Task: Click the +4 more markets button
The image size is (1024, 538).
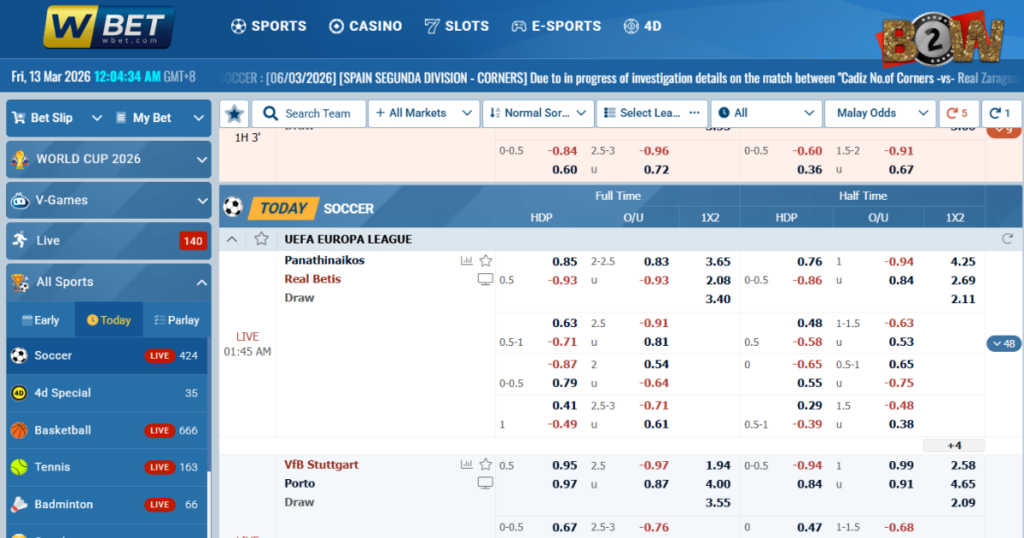Action: point(953,445)
